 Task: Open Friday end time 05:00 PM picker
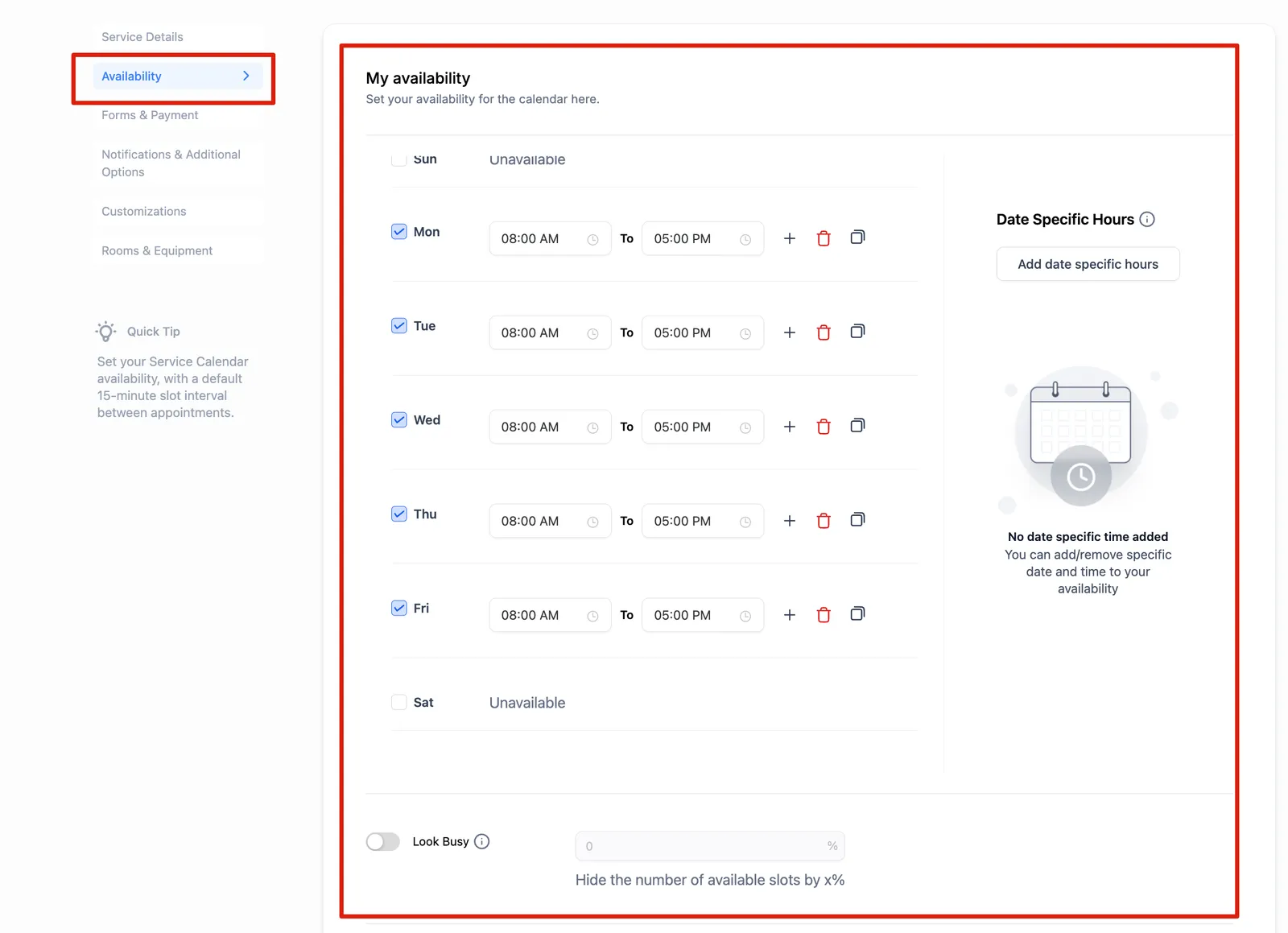point(703,616)
